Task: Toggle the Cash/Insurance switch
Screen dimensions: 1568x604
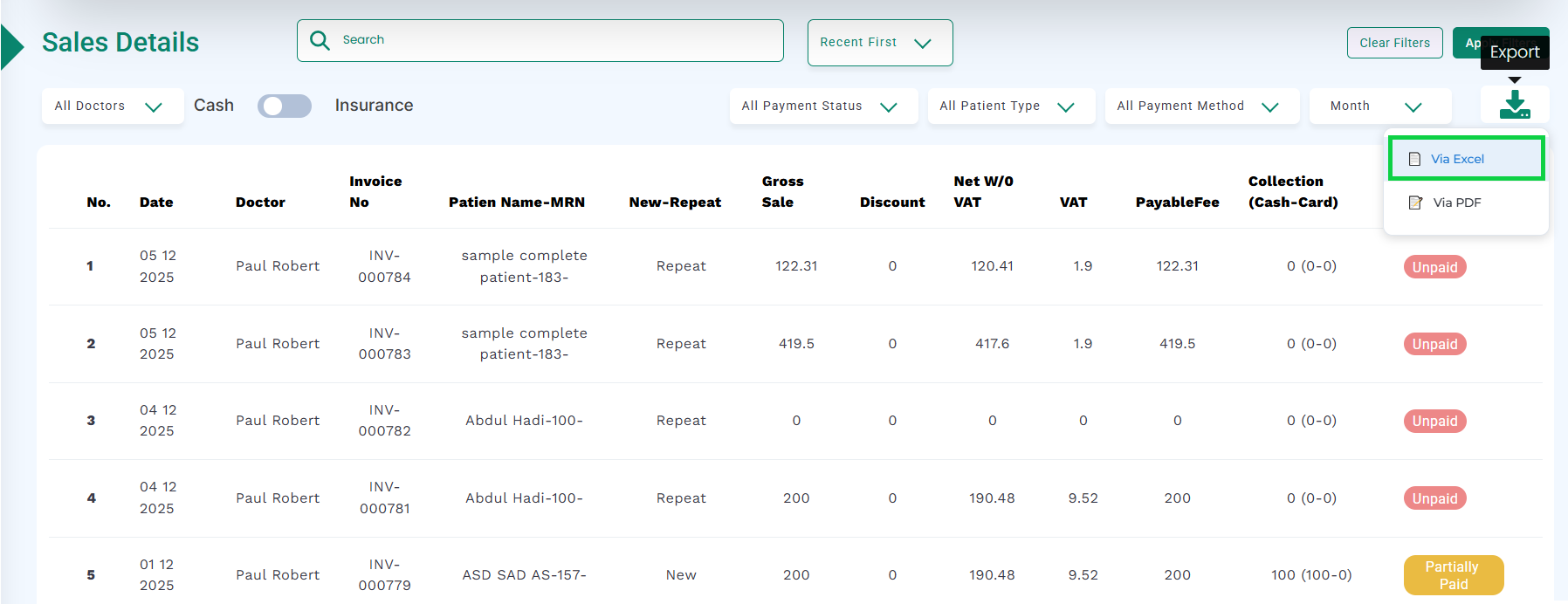Action: pyautogui.click(x=285, y=106)
